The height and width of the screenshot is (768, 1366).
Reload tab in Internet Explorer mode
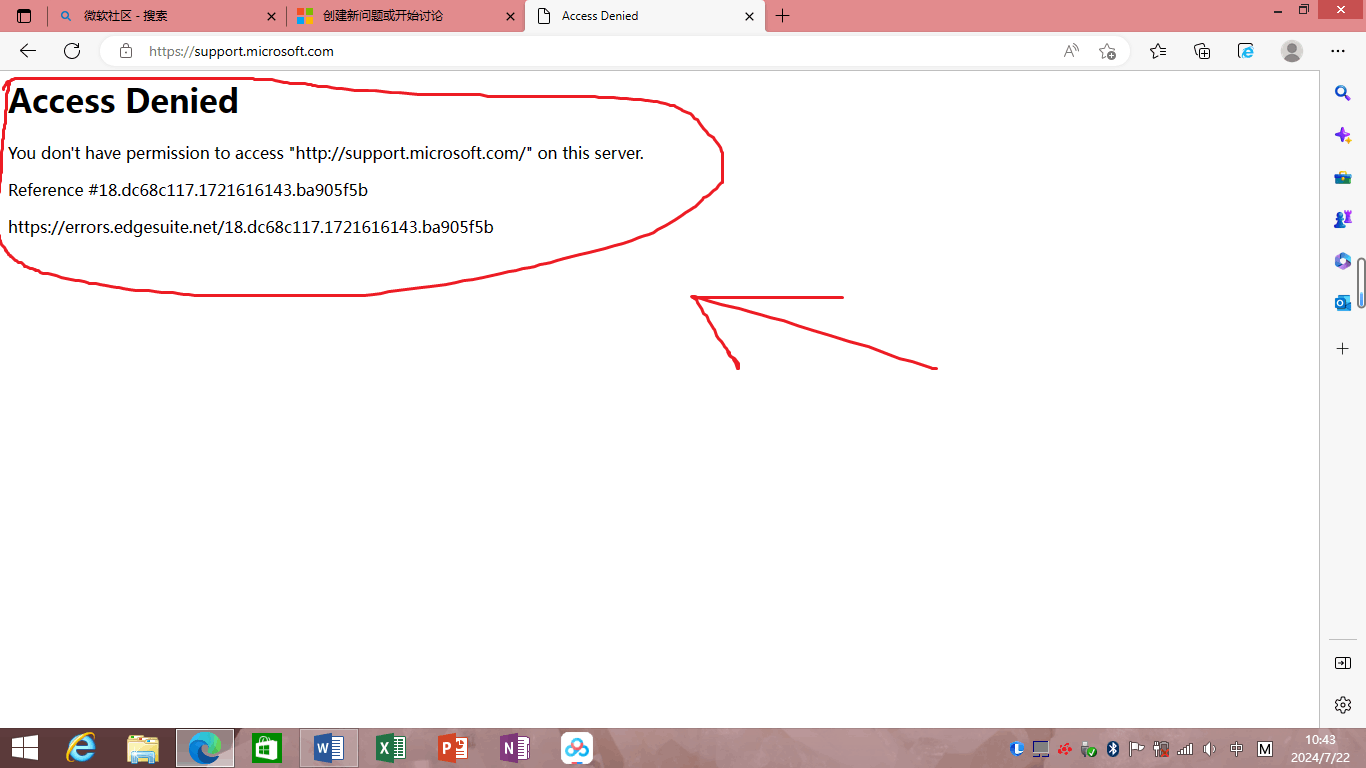click(x=1246, y=51)
